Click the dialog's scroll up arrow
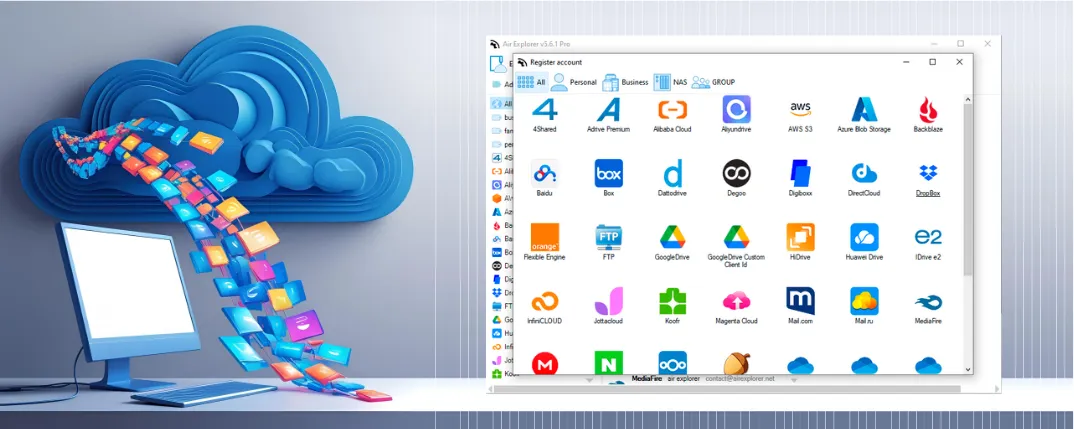Screen dimensions: 1074x429 click(968, 100)
